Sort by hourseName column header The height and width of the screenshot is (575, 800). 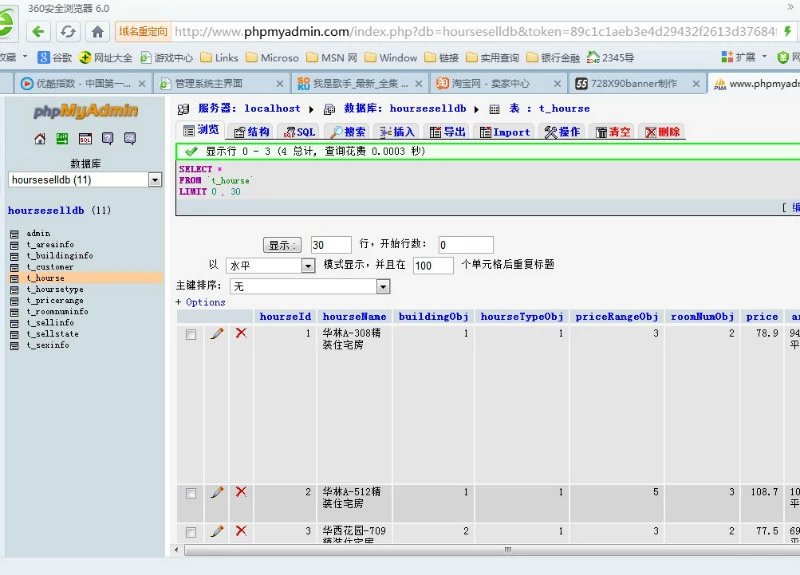[x=354, y=316]
